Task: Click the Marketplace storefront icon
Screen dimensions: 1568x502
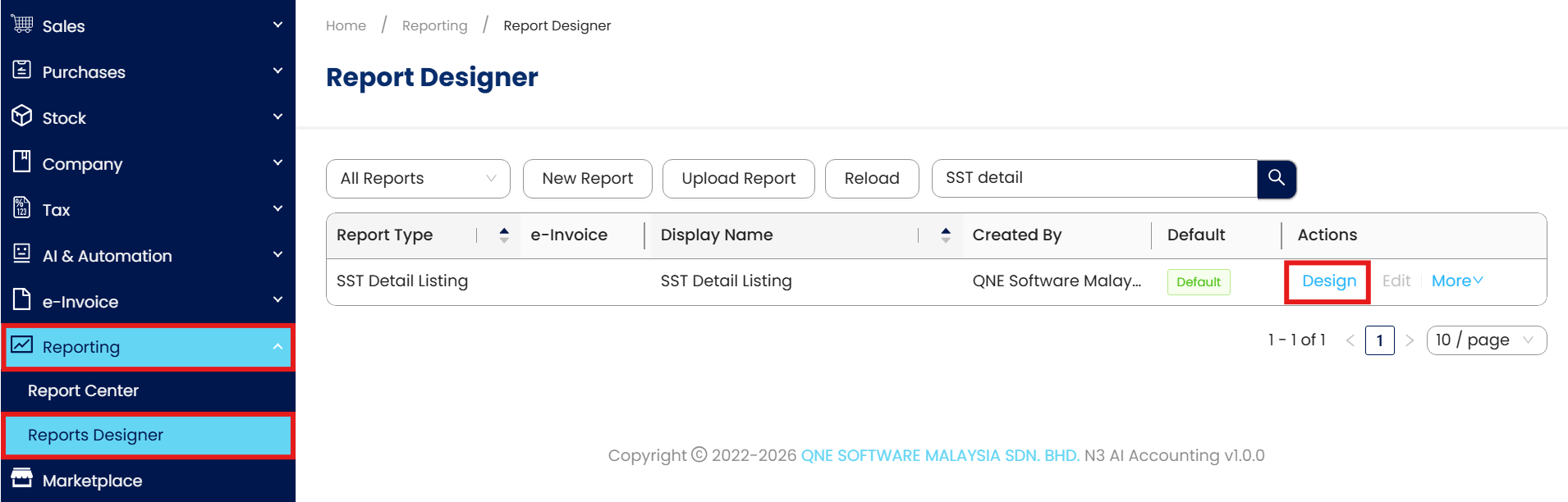Action: click(x=22, y=479)
